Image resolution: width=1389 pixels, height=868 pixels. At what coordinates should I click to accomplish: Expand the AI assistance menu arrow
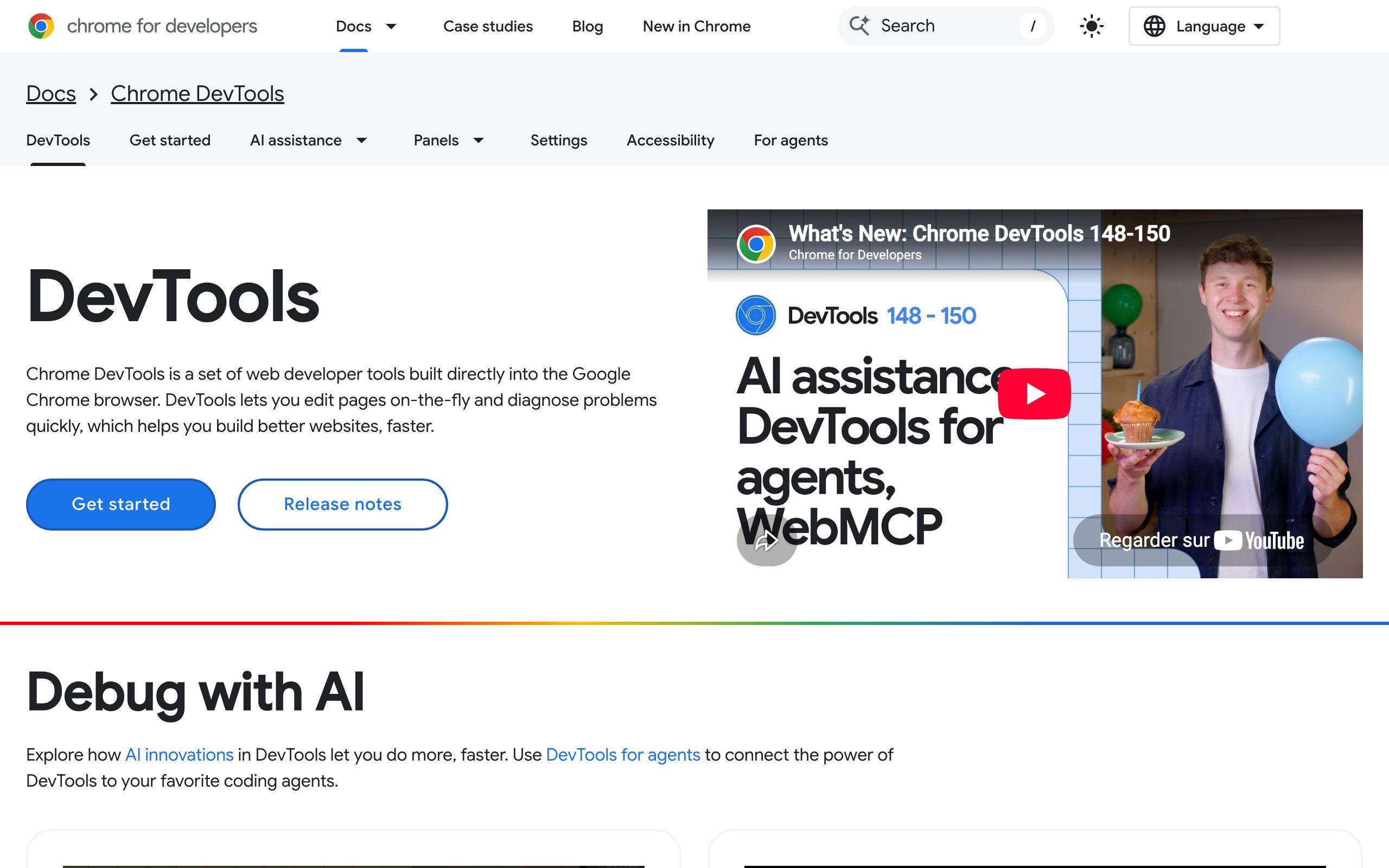click(x=361, y=141)
